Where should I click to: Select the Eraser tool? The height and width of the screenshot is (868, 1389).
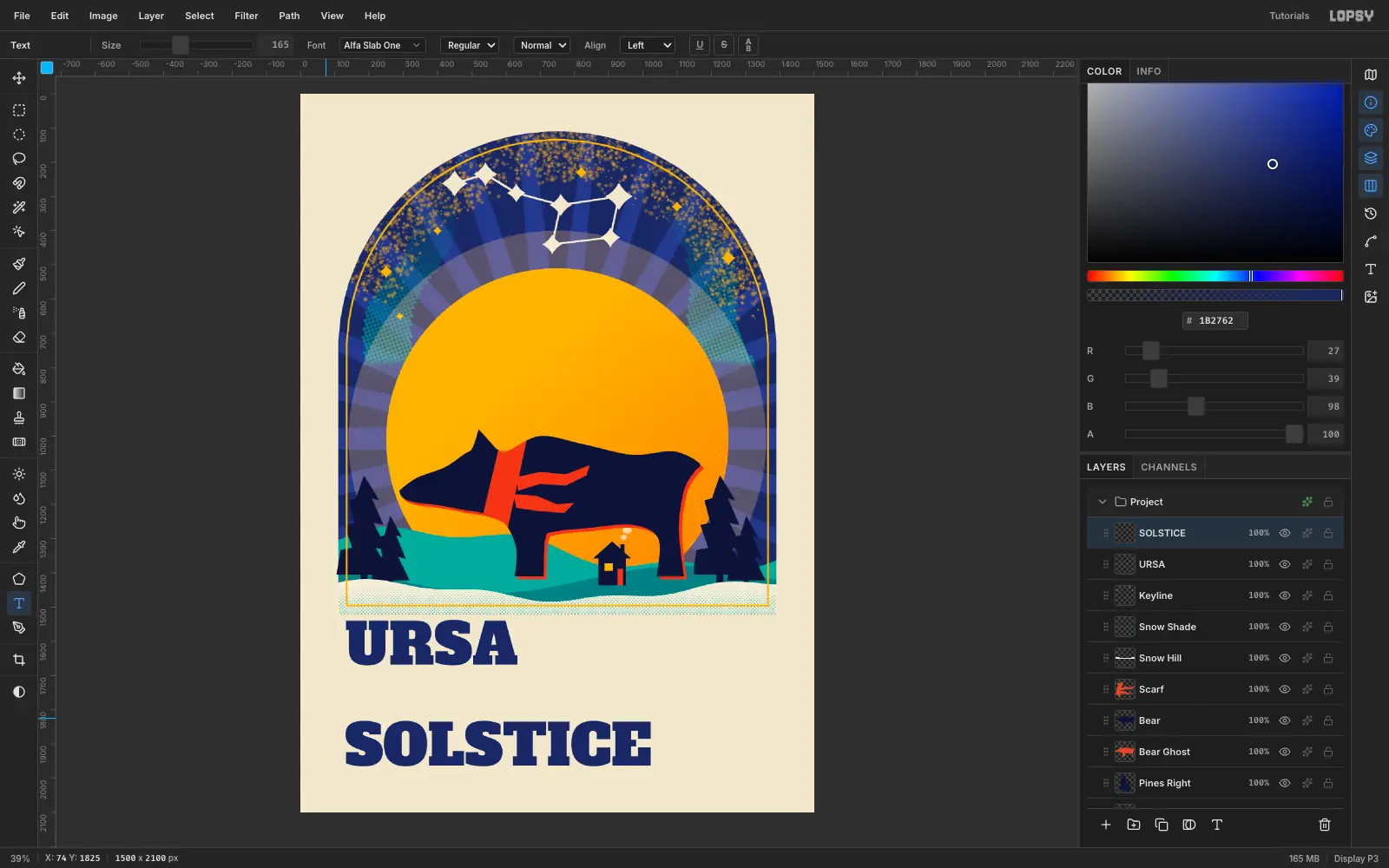coord(19,337)
